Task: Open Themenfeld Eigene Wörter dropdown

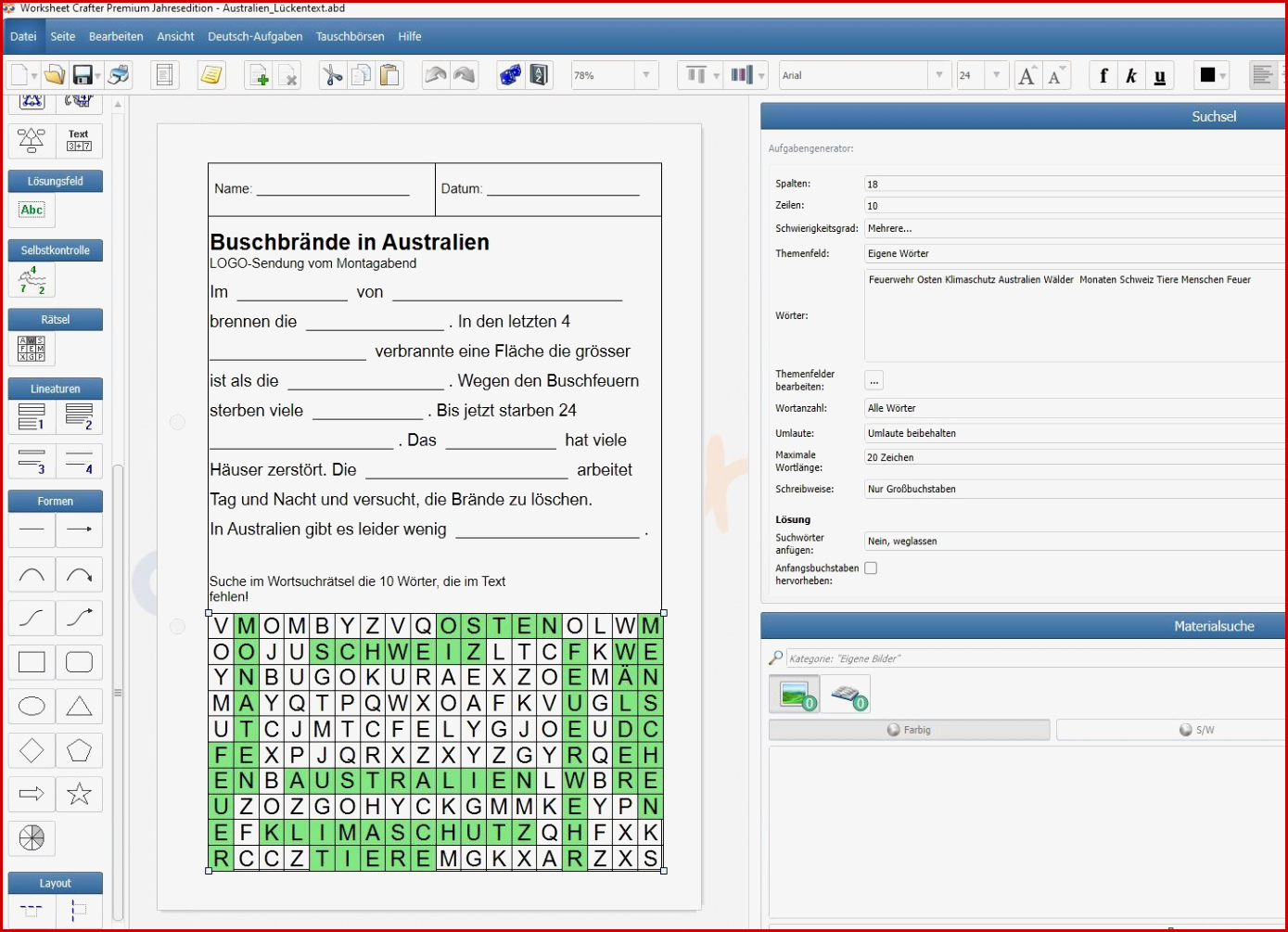Action: (x=1076, y=253)
